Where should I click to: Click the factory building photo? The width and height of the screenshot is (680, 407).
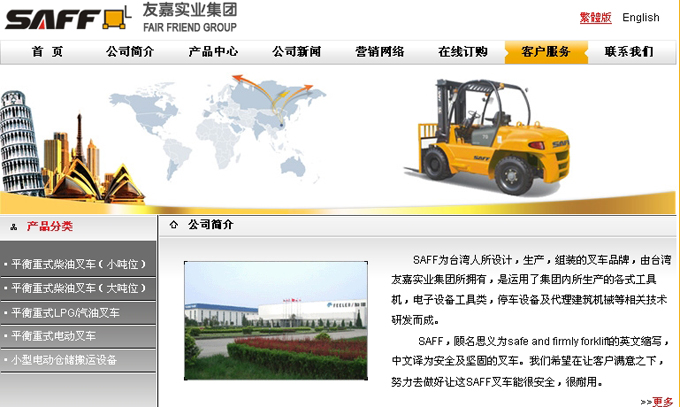click(276, 321)
